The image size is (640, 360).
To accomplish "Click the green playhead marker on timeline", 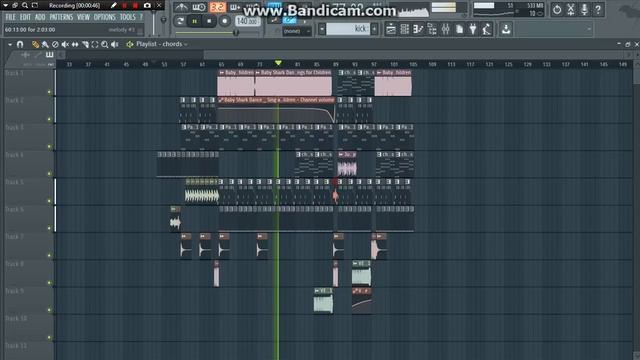I will pyautogui.click(x=278, y=63).
